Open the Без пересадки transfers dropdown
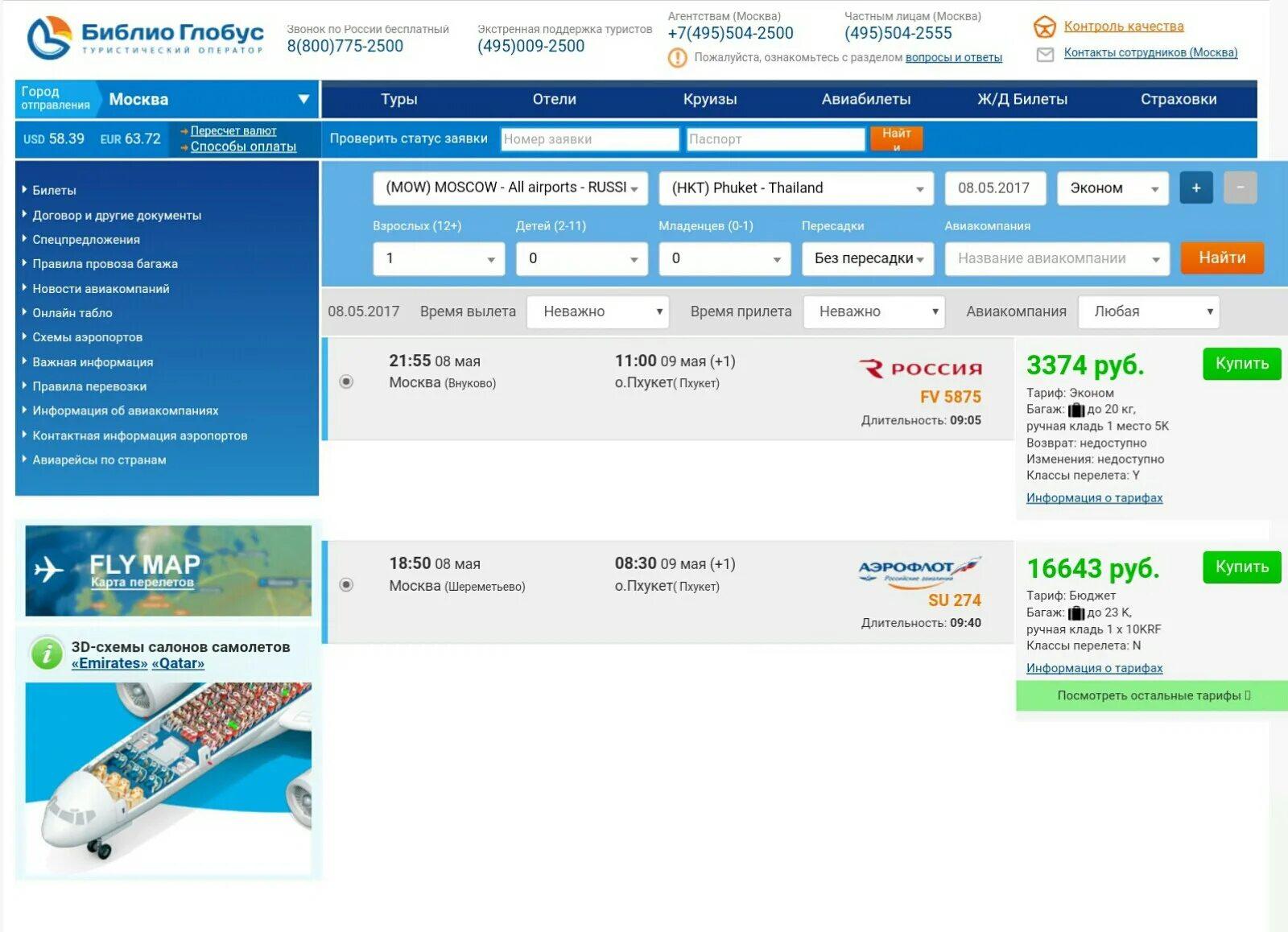 click(x=868, y=259)
